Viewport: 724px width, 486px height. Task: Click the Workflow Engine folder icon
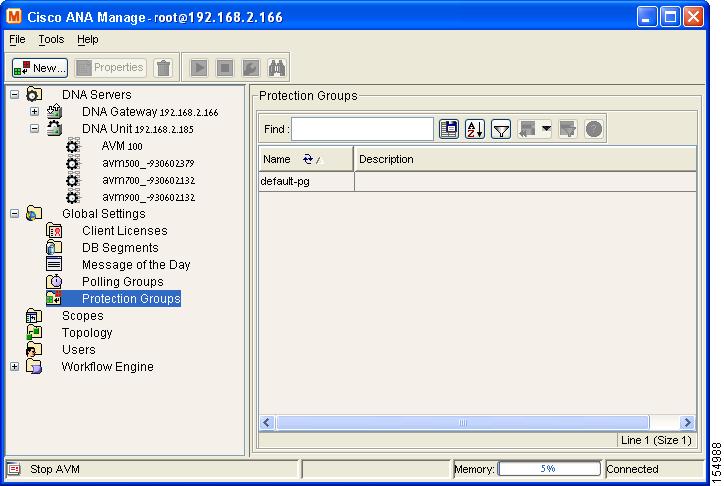pos(34,366)
